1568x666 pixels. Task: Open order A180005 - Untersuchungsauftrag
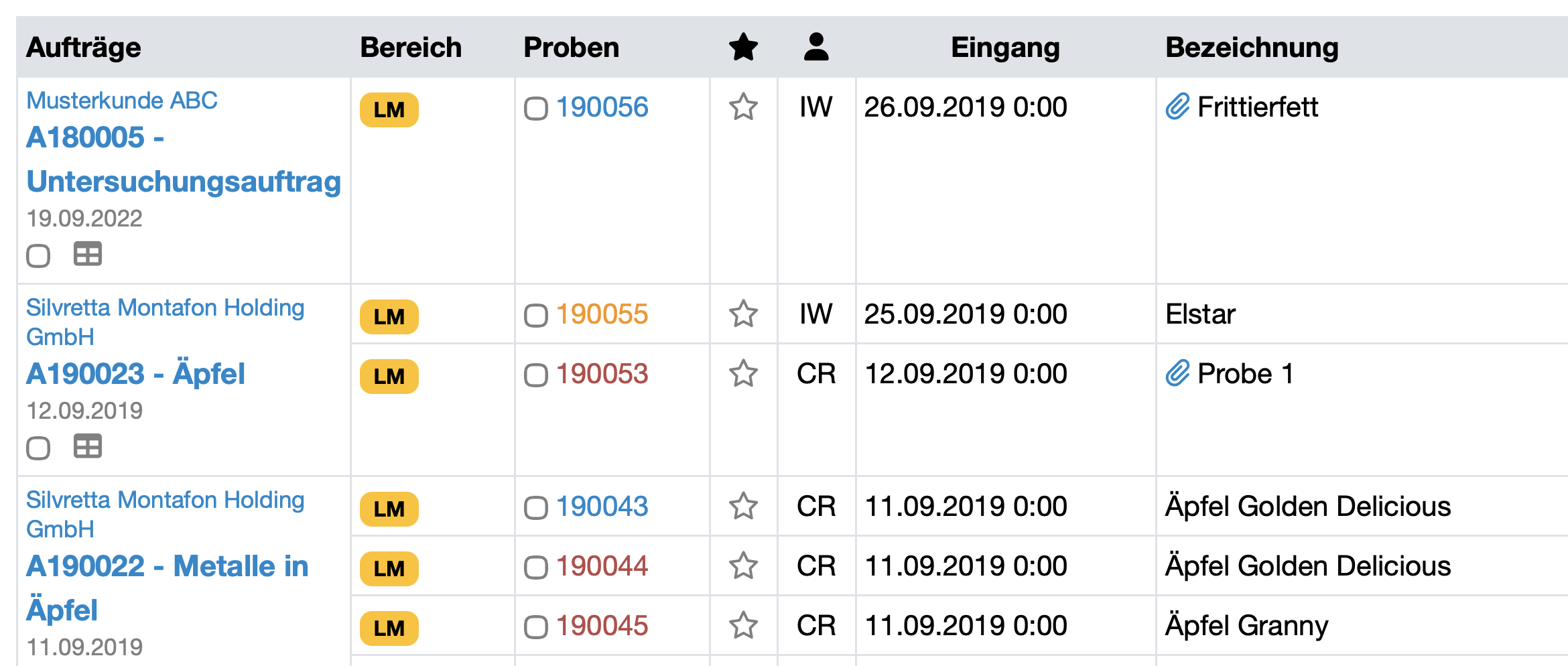coord(183,159)
